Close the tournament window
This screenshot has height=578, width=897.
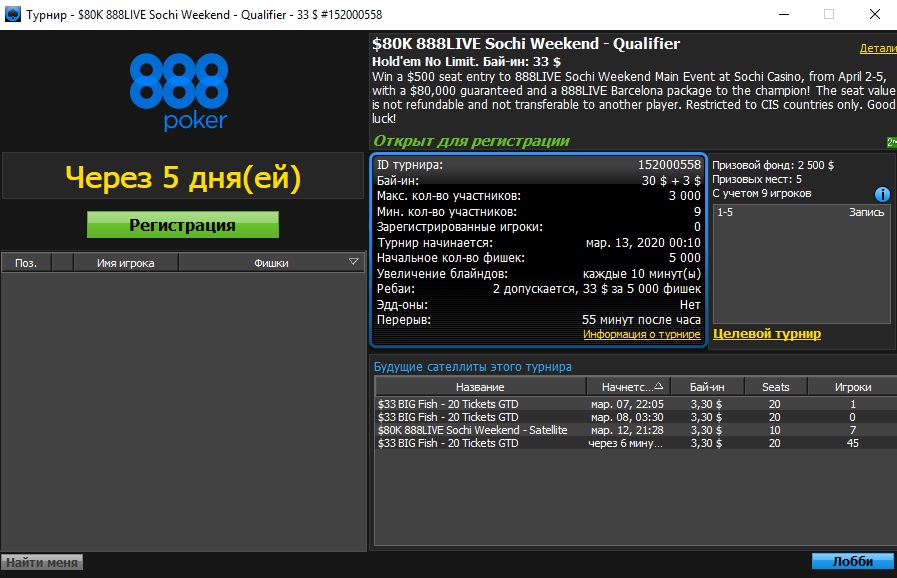pyautogui.click(x=875, y=14)
